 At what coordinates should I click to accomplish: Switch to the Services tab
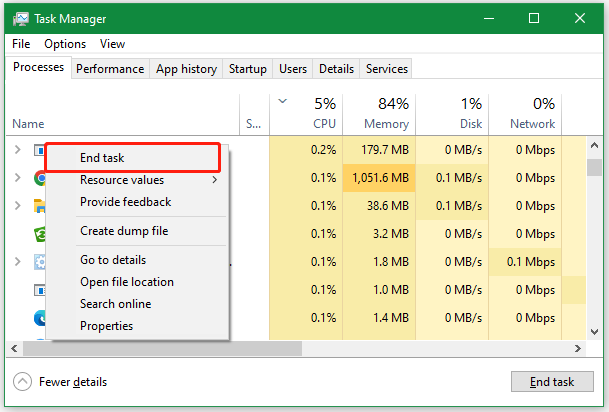pos(387,69)
